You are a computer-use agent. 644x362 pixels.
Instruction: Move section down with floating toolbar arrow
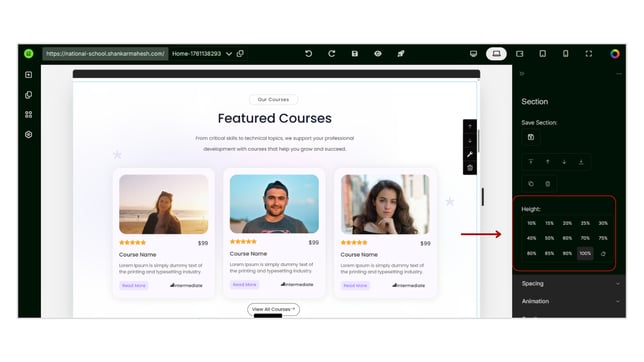tap(470, 141)
